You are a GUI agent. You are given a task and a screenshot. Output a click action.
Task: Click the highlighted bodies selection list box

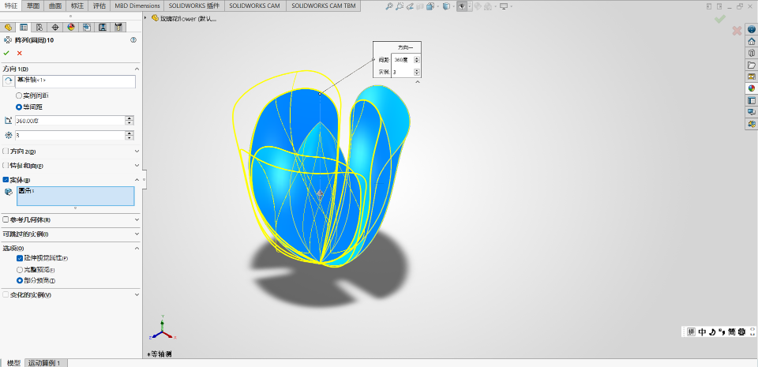(75, 196)
